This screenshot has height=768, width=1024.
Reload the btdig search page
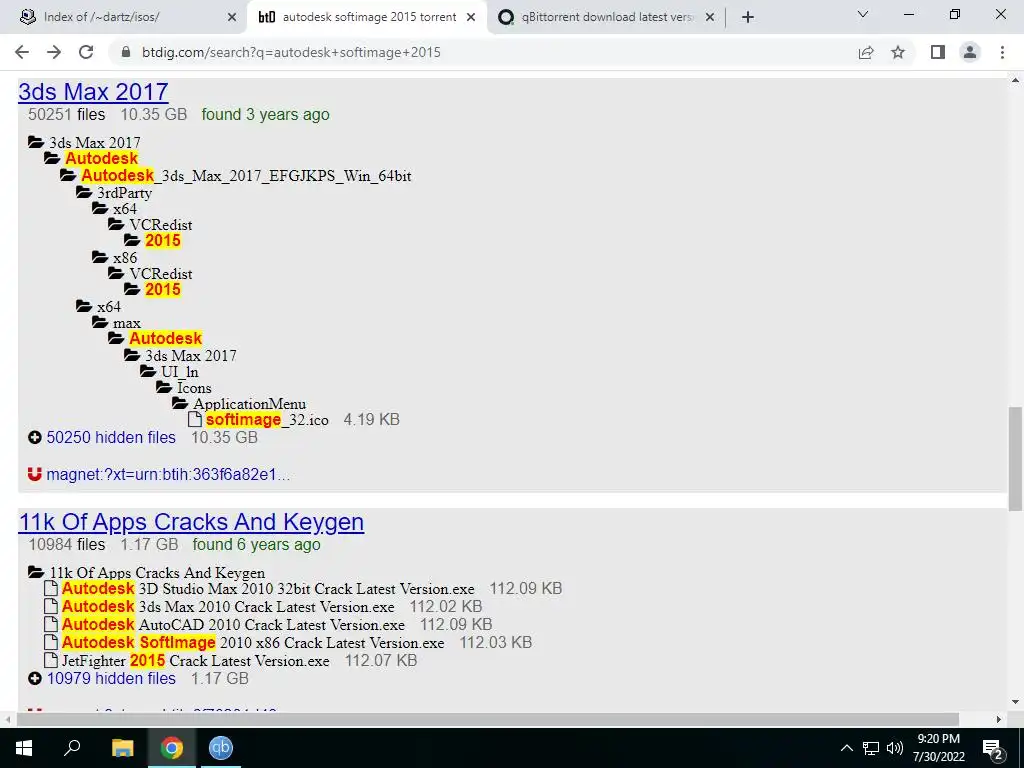[86, 52]
